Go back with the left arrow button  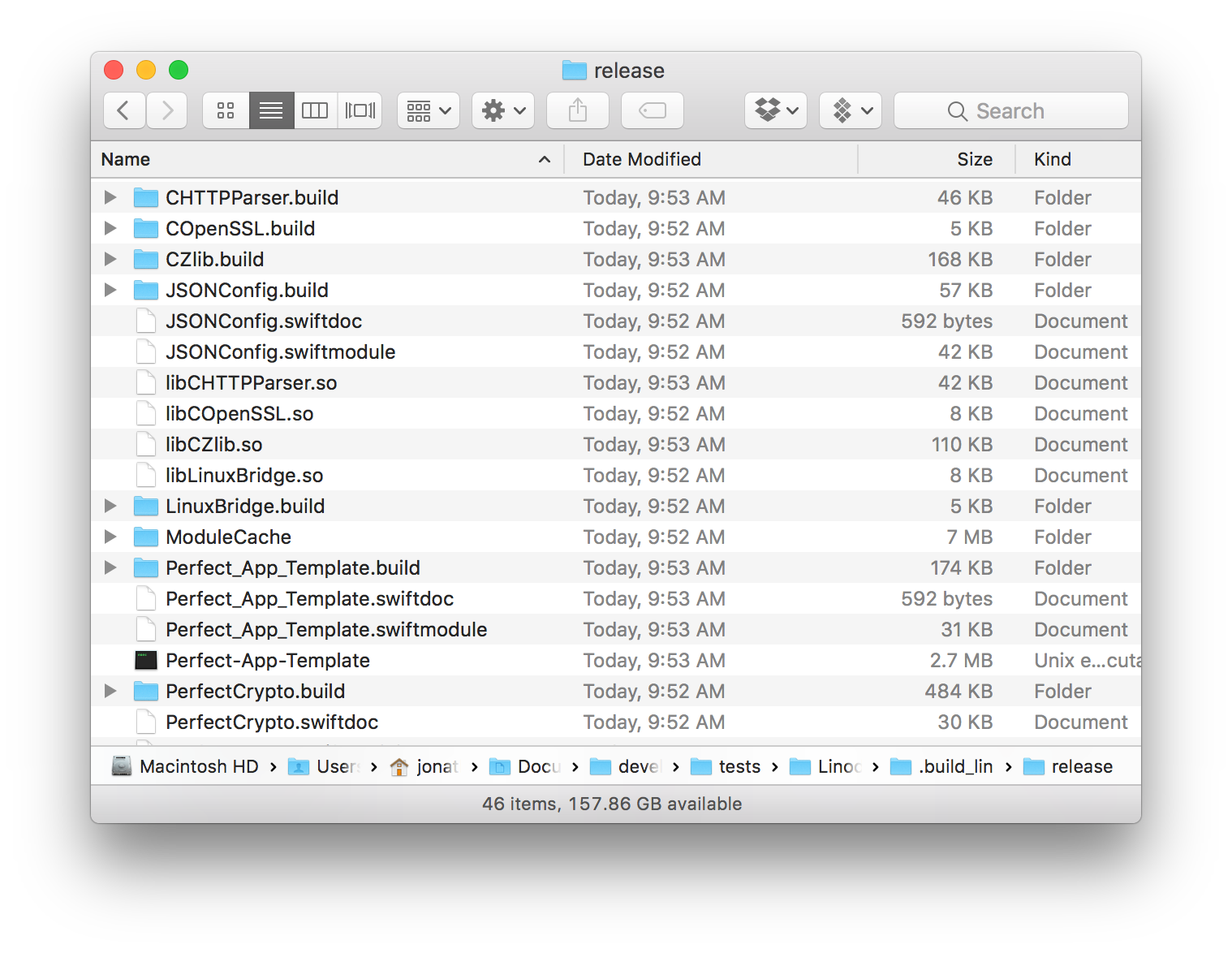pos(124,110)
